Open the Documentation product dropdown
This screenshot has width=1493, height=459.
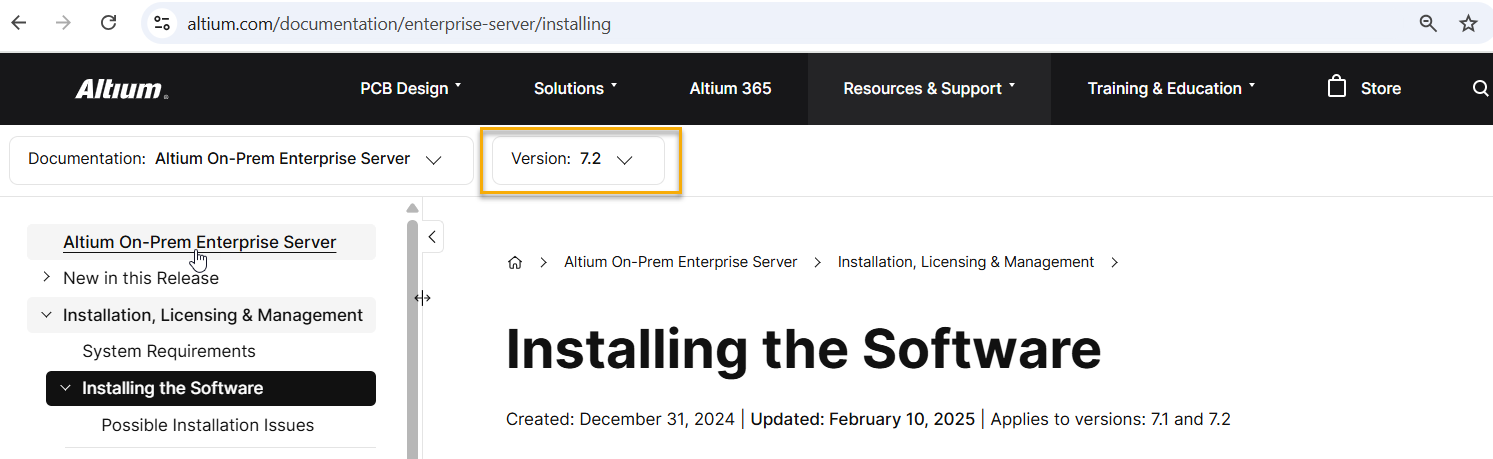coord(240,159)
